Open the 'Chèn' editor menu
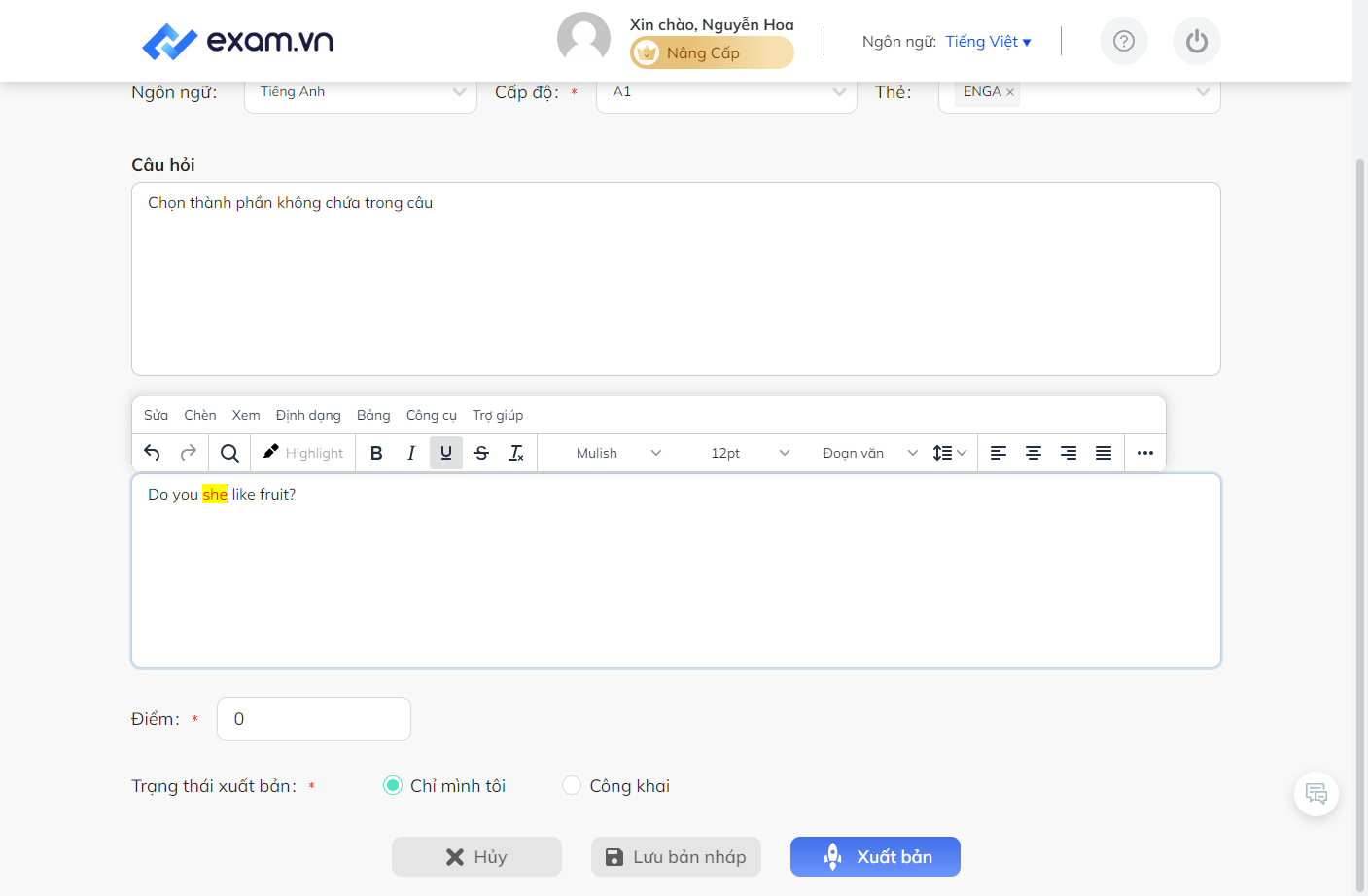The width and height of the screenshot is (1368, 896). point(200,415)
